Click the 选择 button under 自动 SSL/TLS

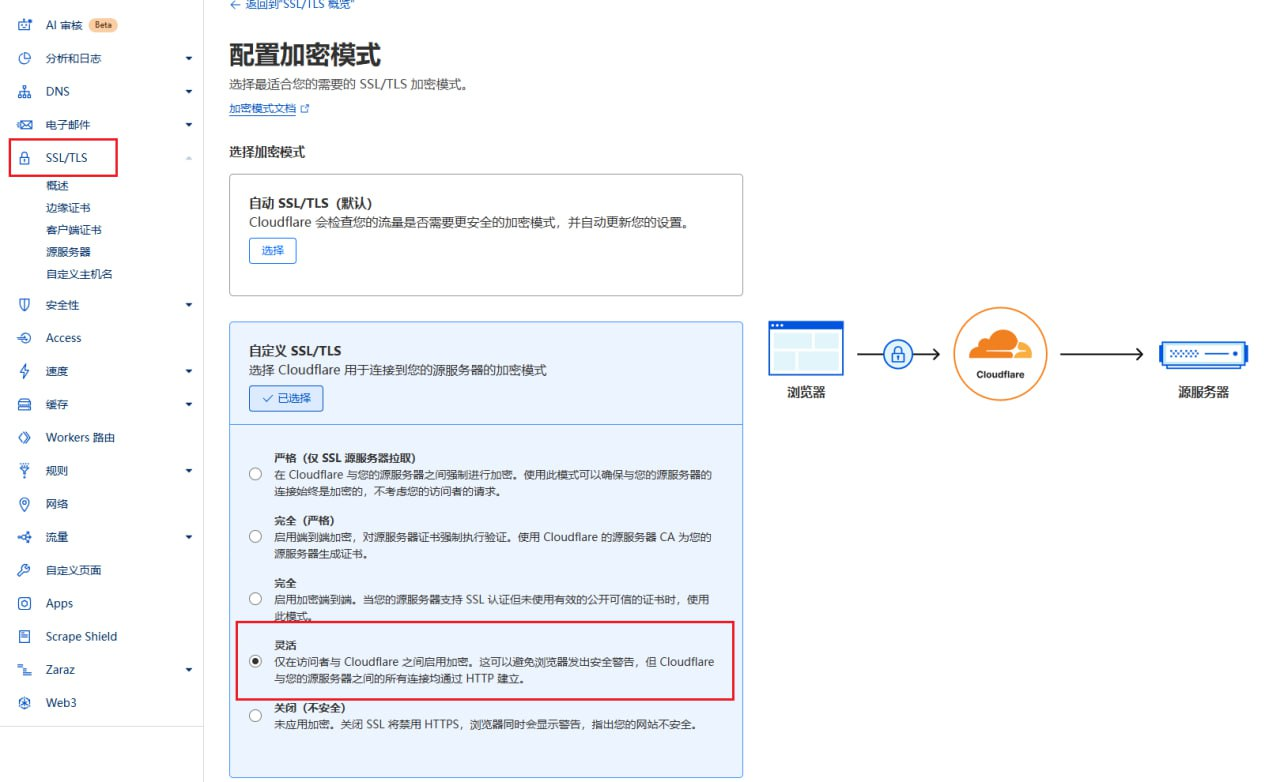(273, 250)
